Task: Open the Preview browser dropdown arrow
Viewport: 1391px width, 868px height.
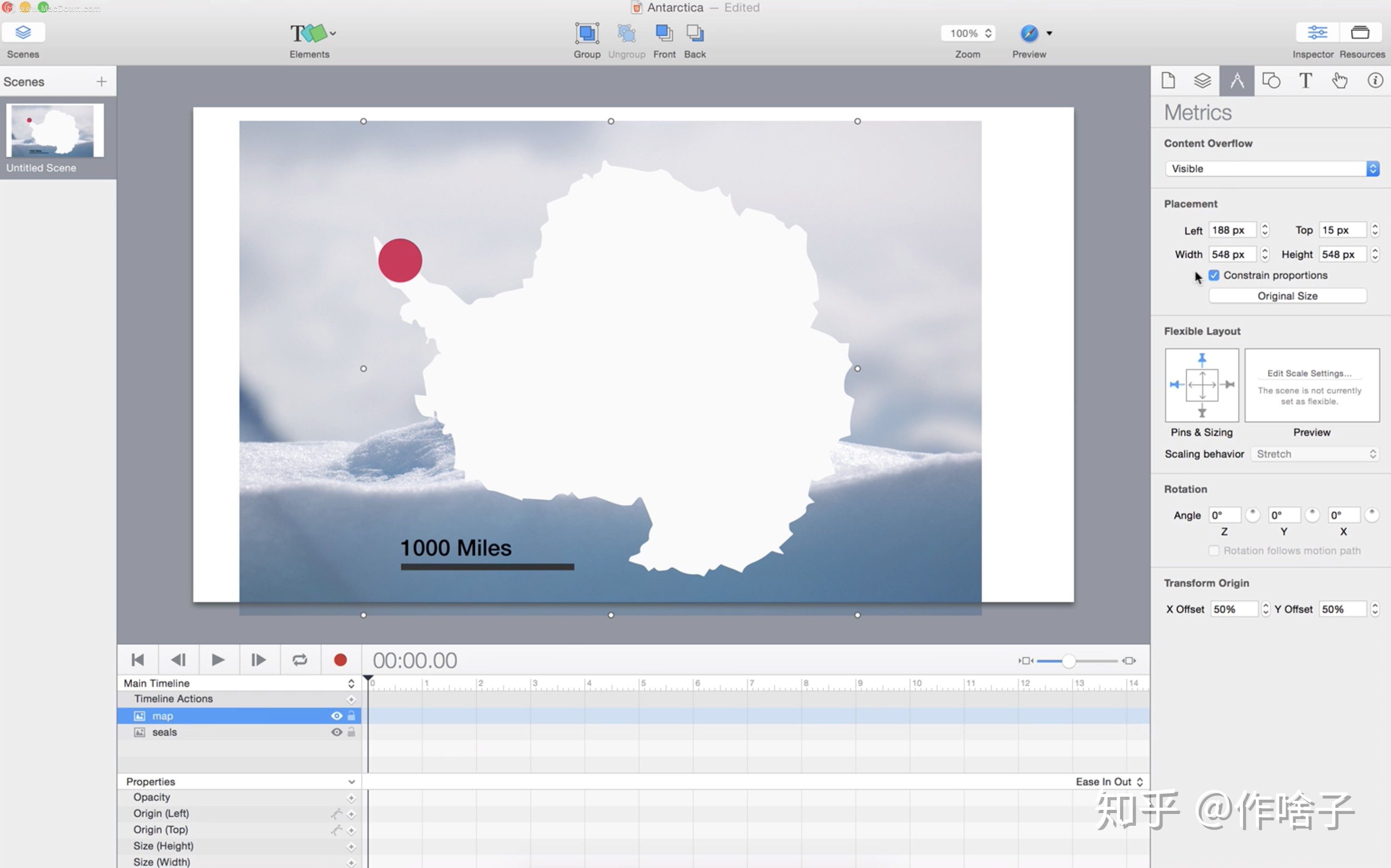Action: (x=1050, y=33)
